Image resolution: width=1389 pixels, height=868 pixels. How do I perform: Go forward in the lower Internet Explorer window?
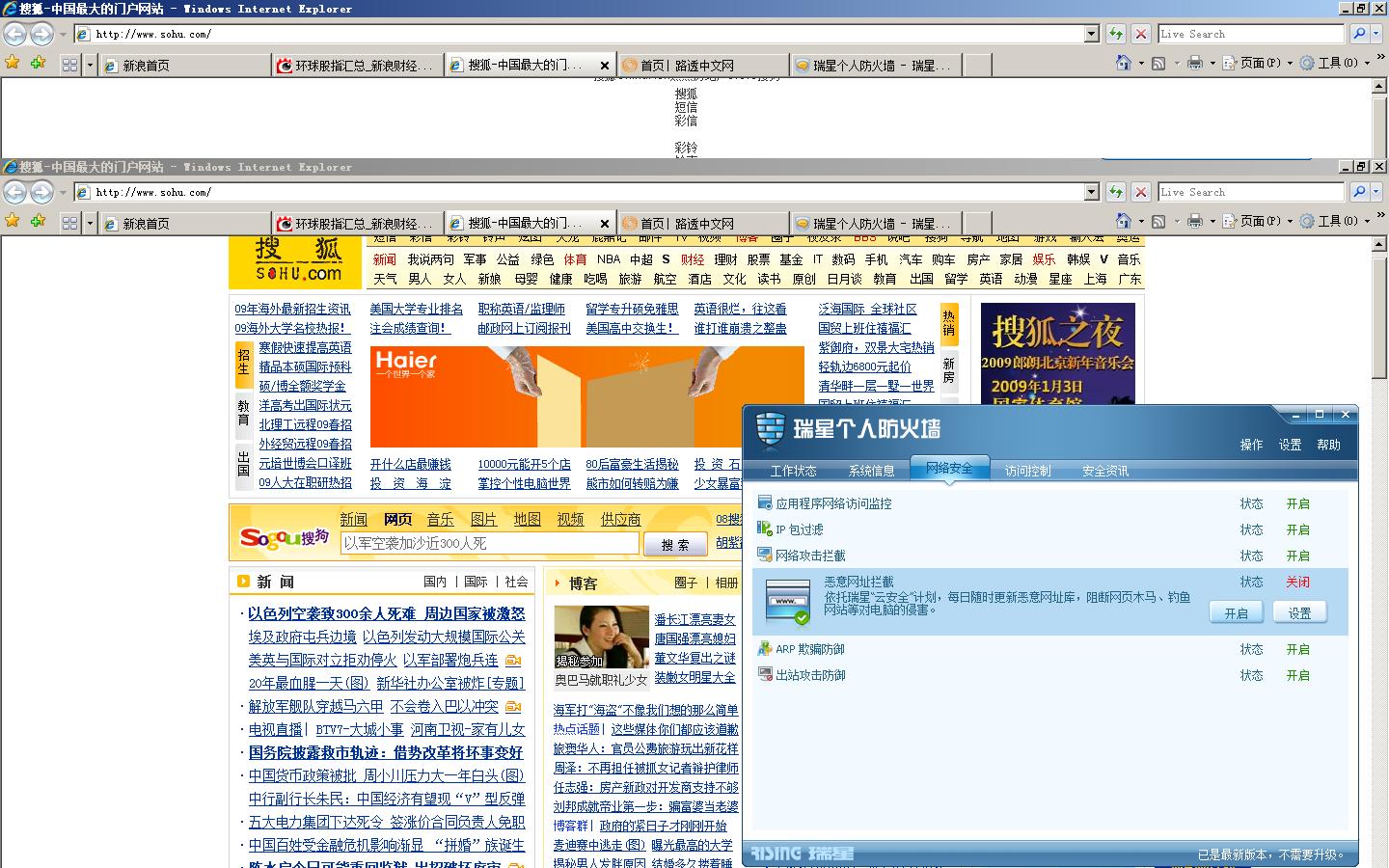[x=41, y=192]
